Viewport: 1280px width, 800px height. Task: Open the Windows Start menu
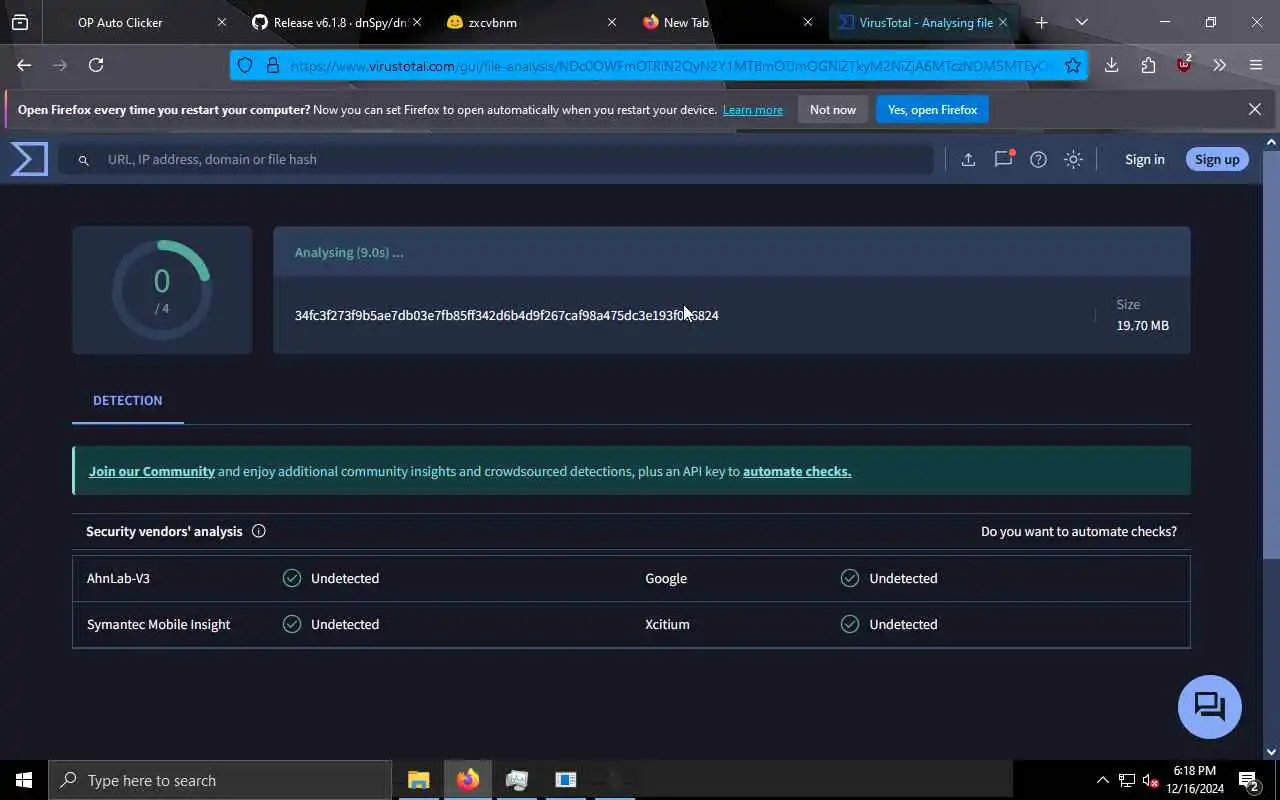pyautogui.click(x=24, y=780)
